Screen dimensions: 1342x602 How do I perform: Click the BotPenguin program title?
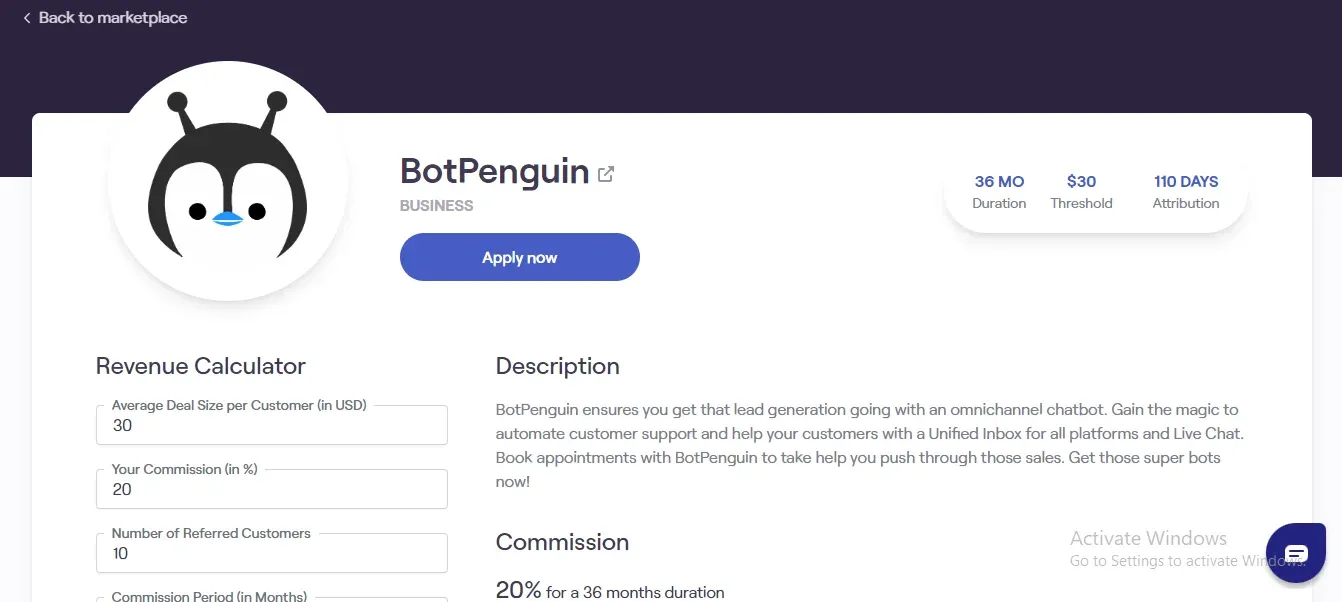[x=494, y=172]
